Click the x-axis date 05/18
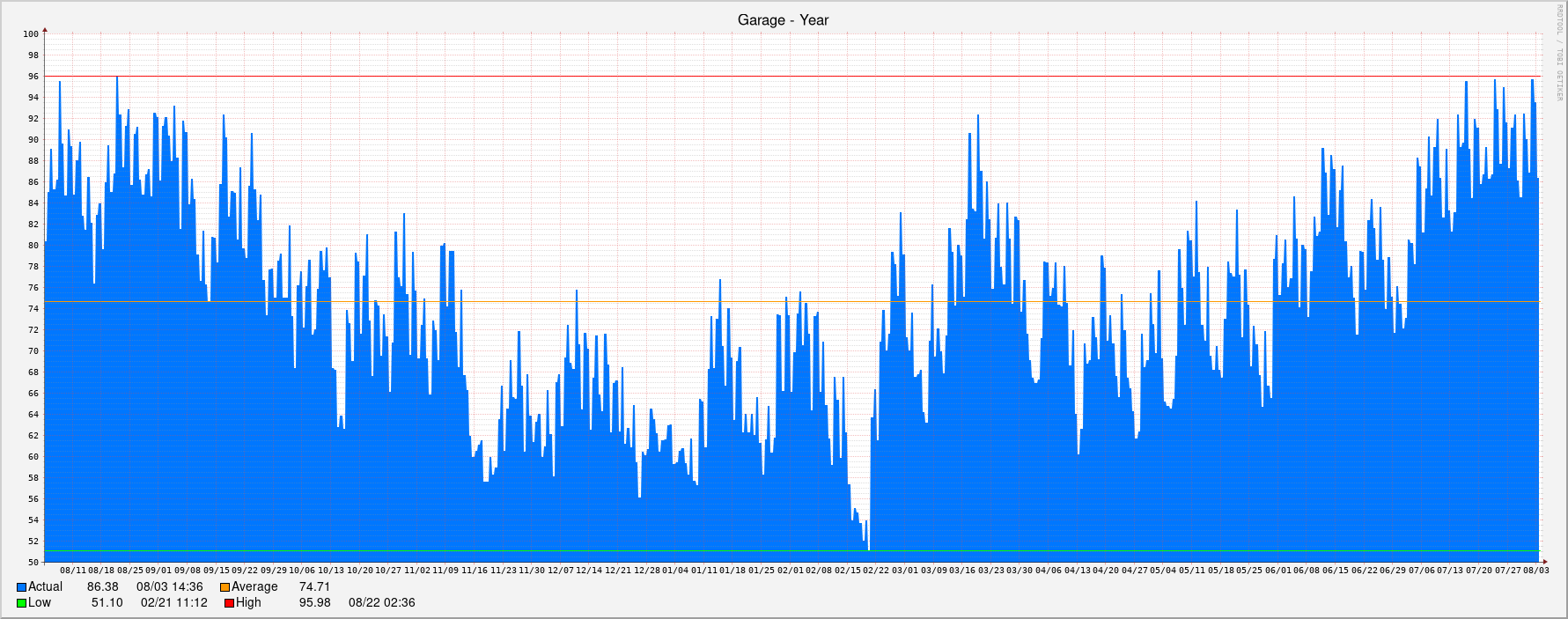The image size is (1568, 619). tap(1219, 571)
